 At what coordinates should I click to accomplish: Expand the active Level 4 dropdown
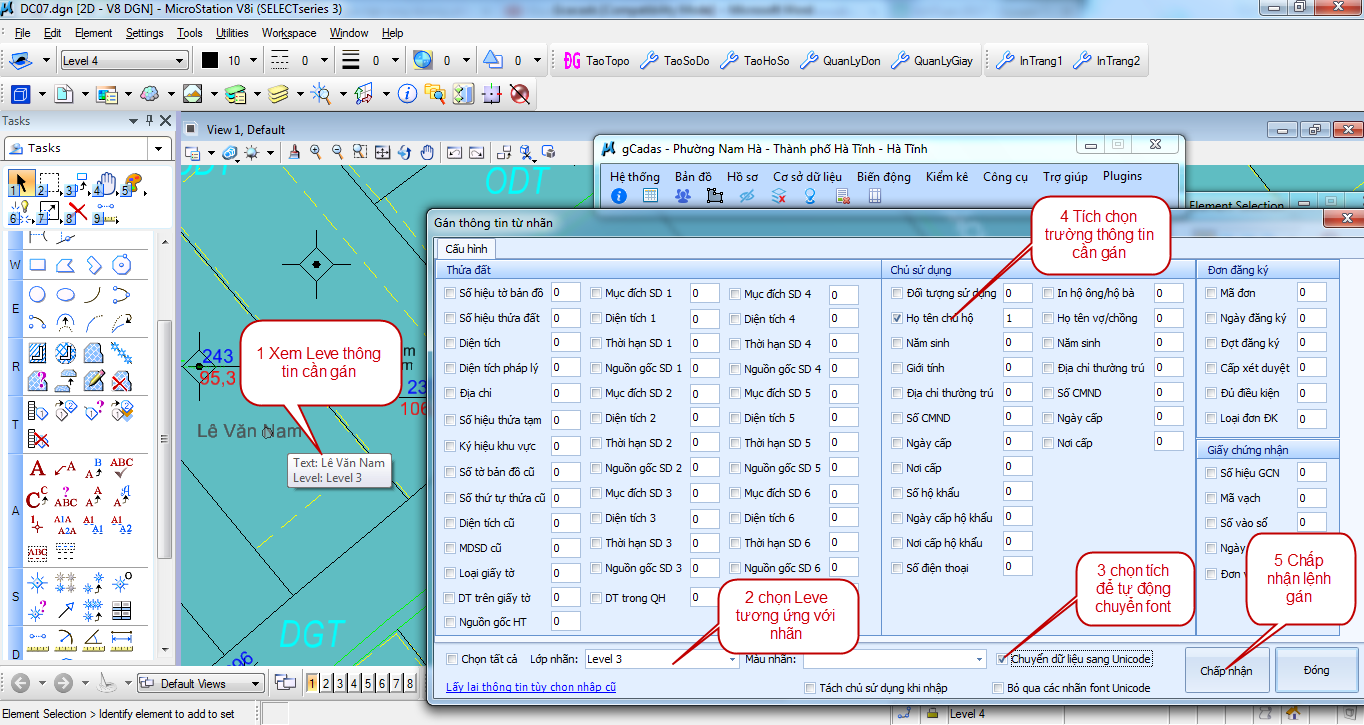pyautogui.click(x=180, y=61)
